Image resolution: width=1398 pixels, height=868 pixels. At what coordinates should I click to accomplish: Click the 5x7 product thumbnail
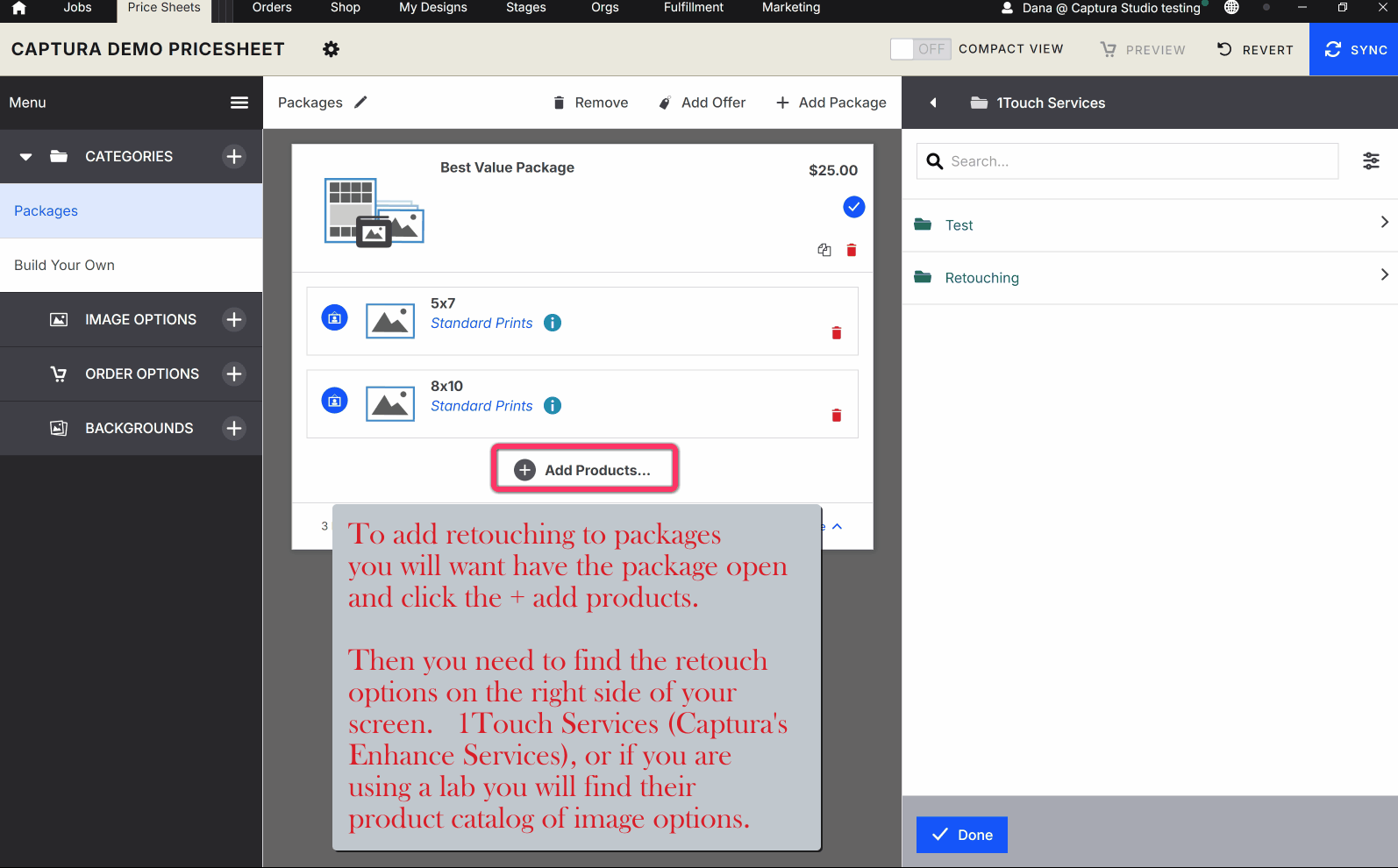(390, 322)
